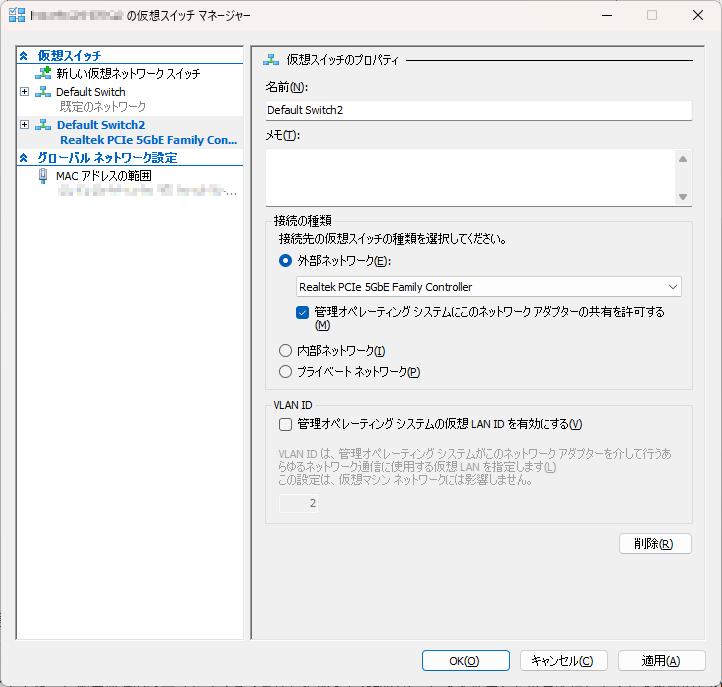Click the 名前 text field
The height and width of the screenshot is (687, 722).
point(478,110)
